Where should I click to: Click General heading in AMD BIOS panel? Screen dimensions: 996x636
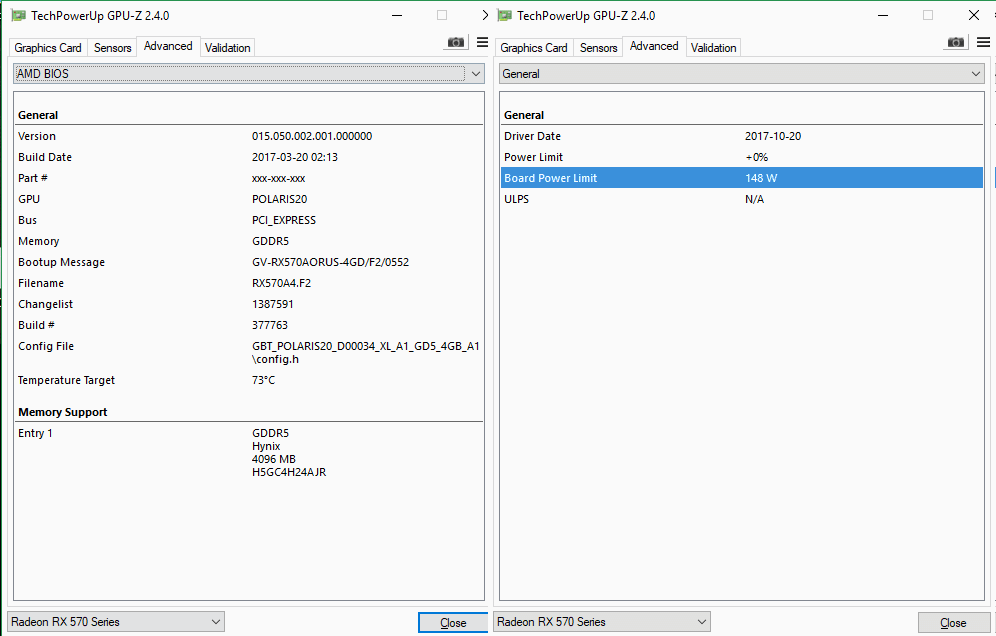pos(38,115)
